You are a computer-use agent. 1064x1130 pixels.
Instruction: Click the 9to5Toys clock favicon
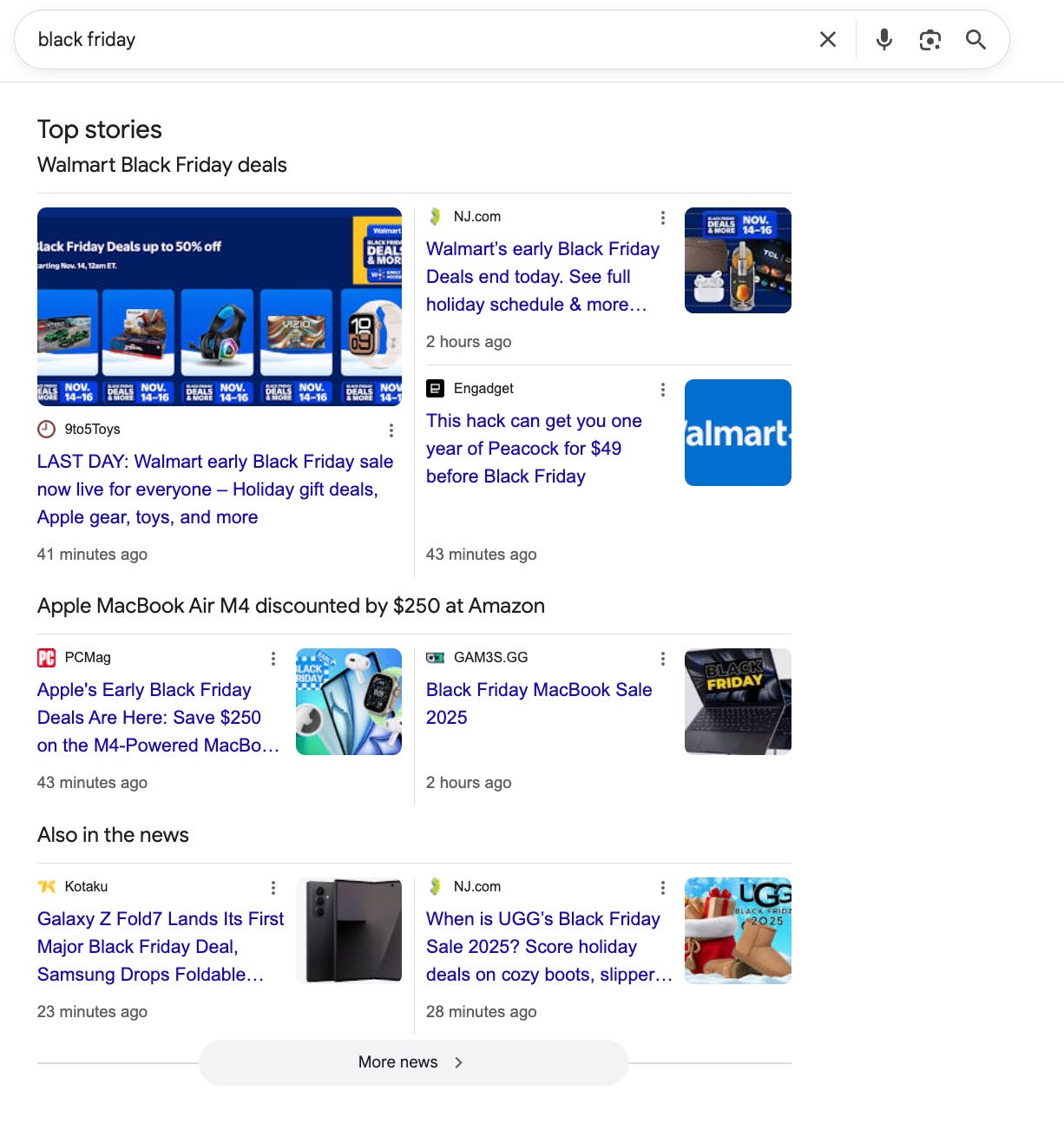pos(46,429)
